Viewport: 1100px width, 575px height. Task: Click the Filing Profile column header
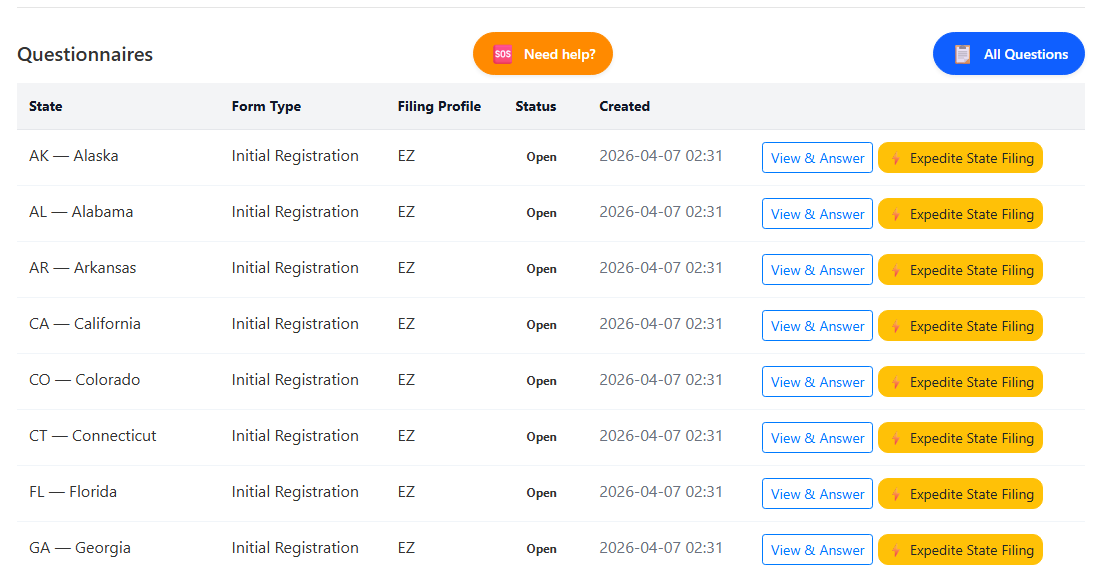pos(439,107)
